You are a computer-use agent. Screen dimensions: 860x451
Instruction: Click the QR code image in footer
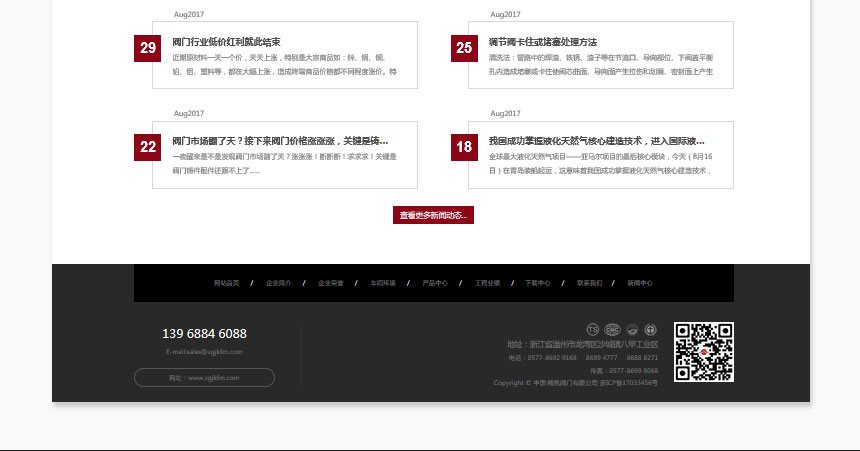[x=704, y=352]
